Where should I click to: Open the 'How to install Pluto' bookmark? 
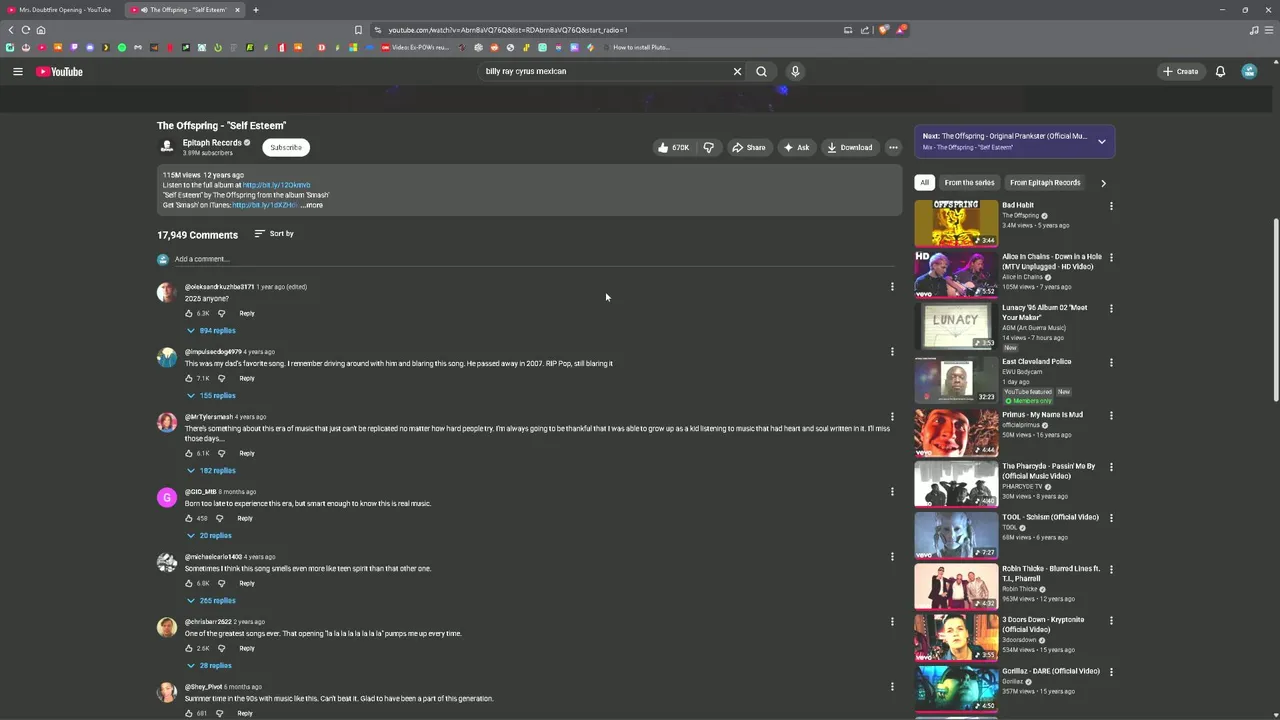pyautogui.click(x=635, y=47)
